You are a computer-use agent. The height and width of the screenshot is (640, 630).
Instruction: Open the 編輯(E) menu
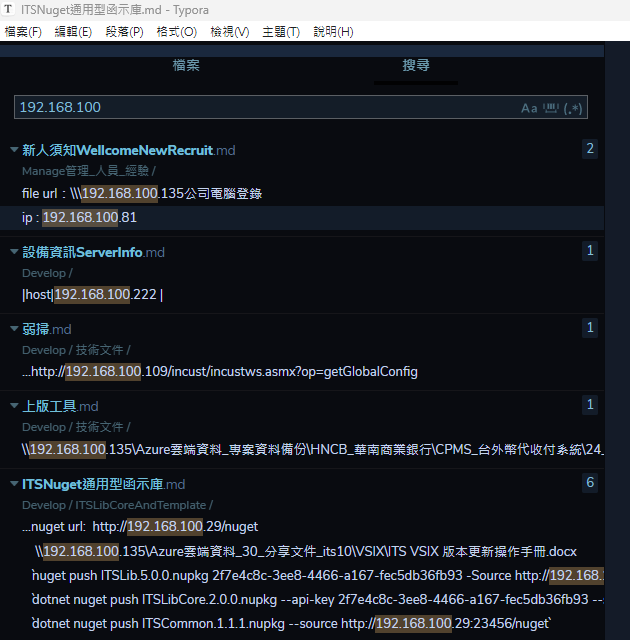coord(73,32)
